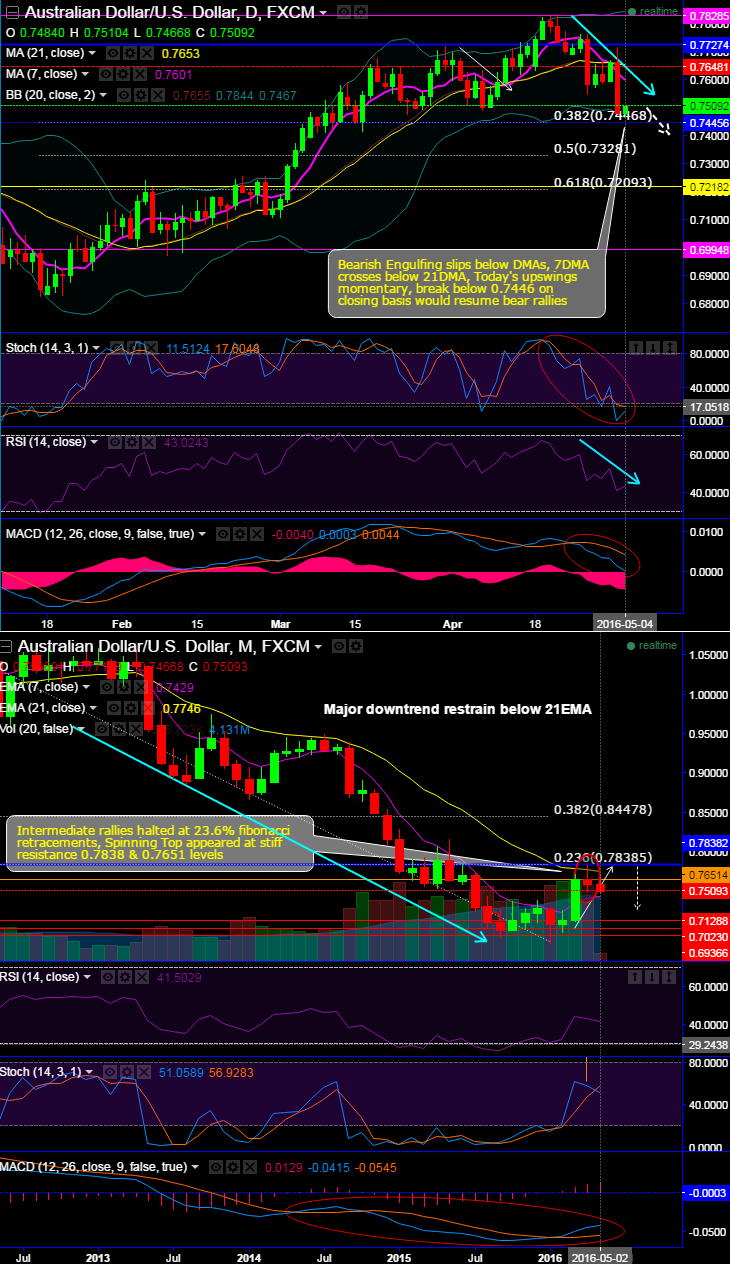Screen dimensions: 730x1265
Task: Open the gear settings next to the daily chart title
Action: (359, 11)
